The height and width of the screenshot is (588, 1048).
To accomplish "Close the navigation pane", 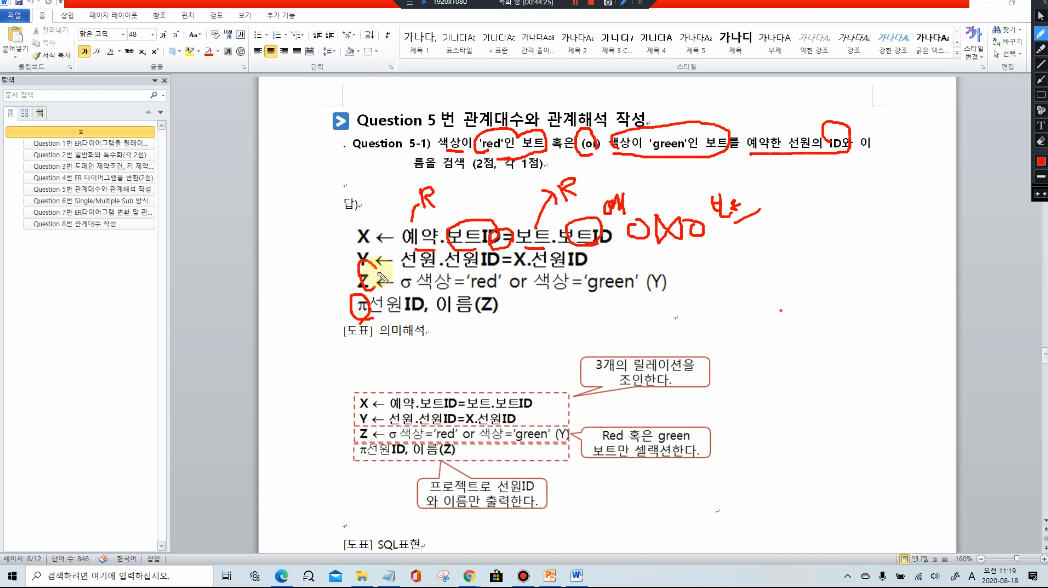I will pyautogui.click(x=164, y=80).
